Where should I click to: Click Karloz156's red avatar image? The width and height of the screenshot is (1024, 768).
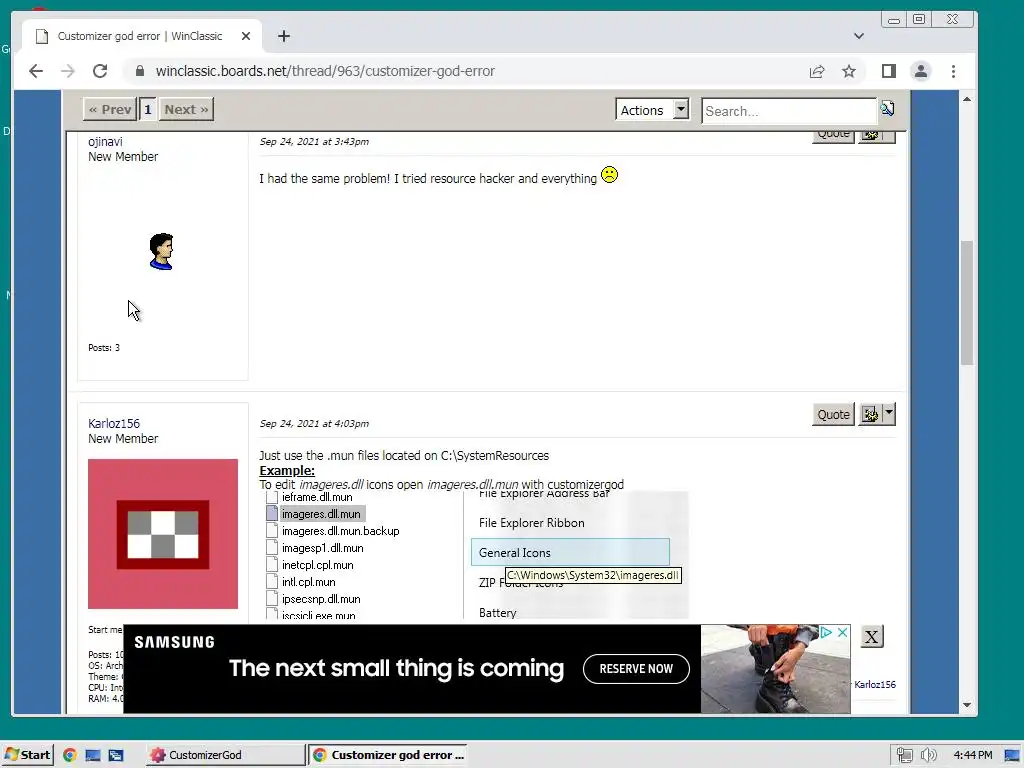163,534
